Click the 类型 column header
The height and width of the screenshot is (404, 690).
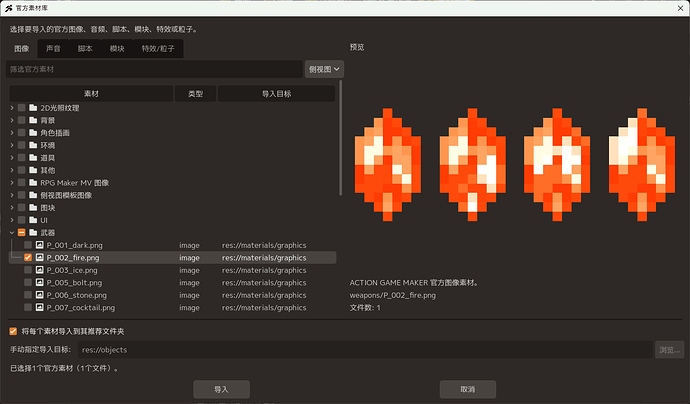(195, 94)
